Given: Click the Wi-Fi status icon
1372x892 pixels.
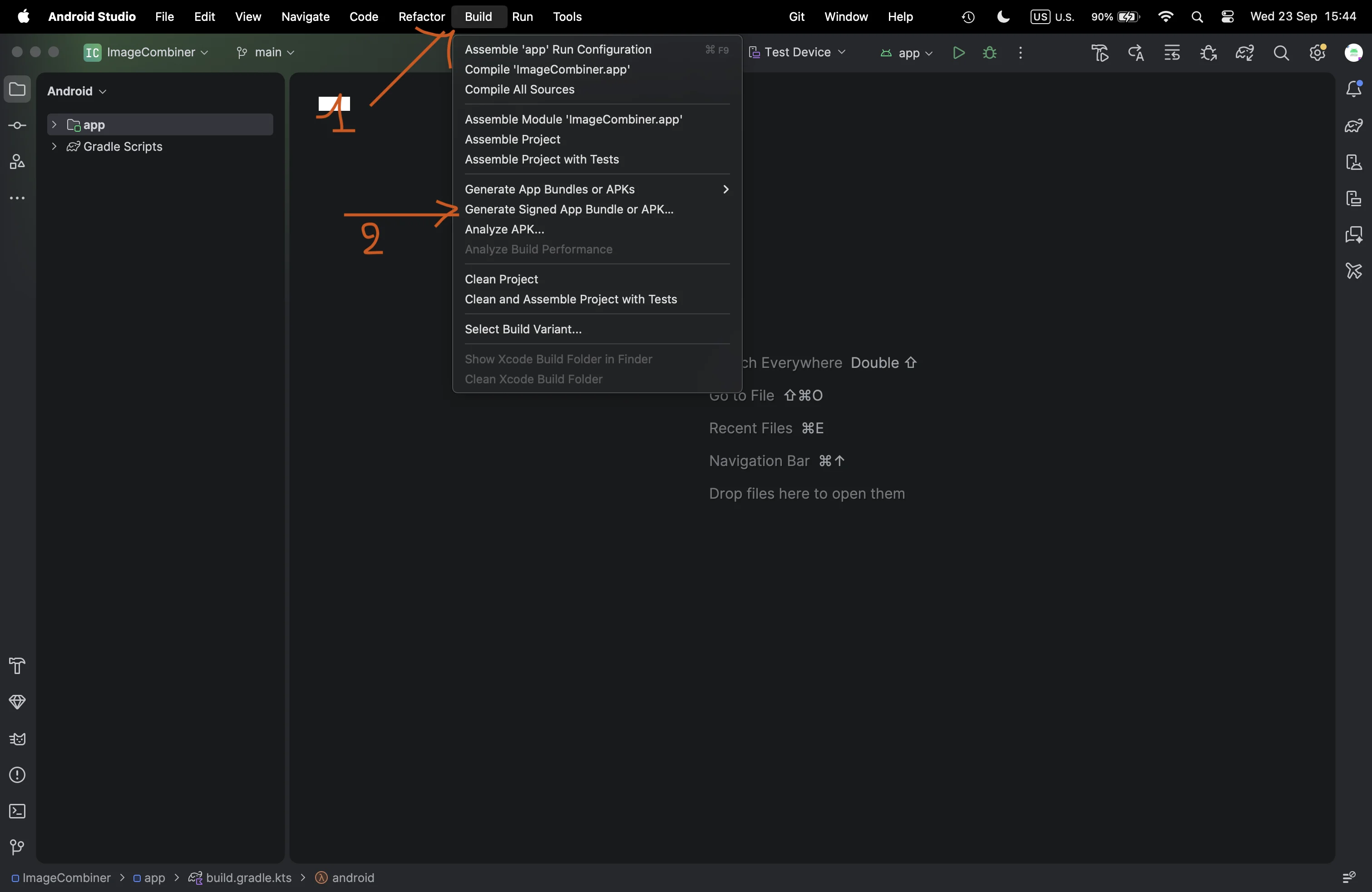Looking at the screenshot, I should pyautogui.click(x=1165, y=17).
